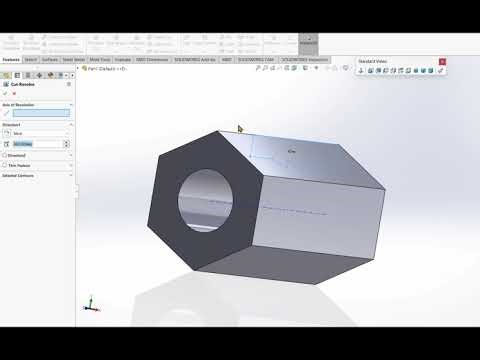Click Previous View in heads-up toolbar
This screenshot has height=360, width=480.
(272, 68)
